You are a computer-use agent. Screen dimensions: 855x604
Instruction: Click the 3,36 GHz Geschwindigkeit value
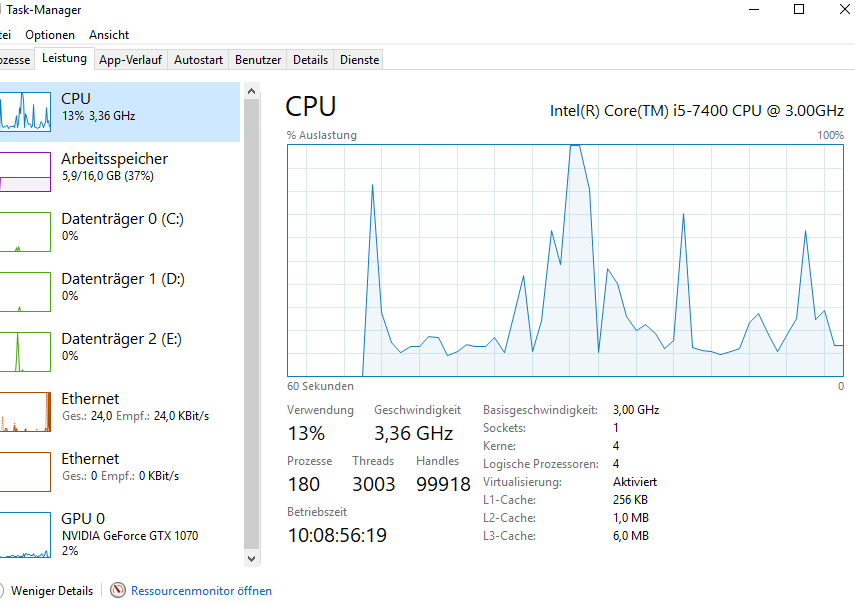click(x=413, y=433)
